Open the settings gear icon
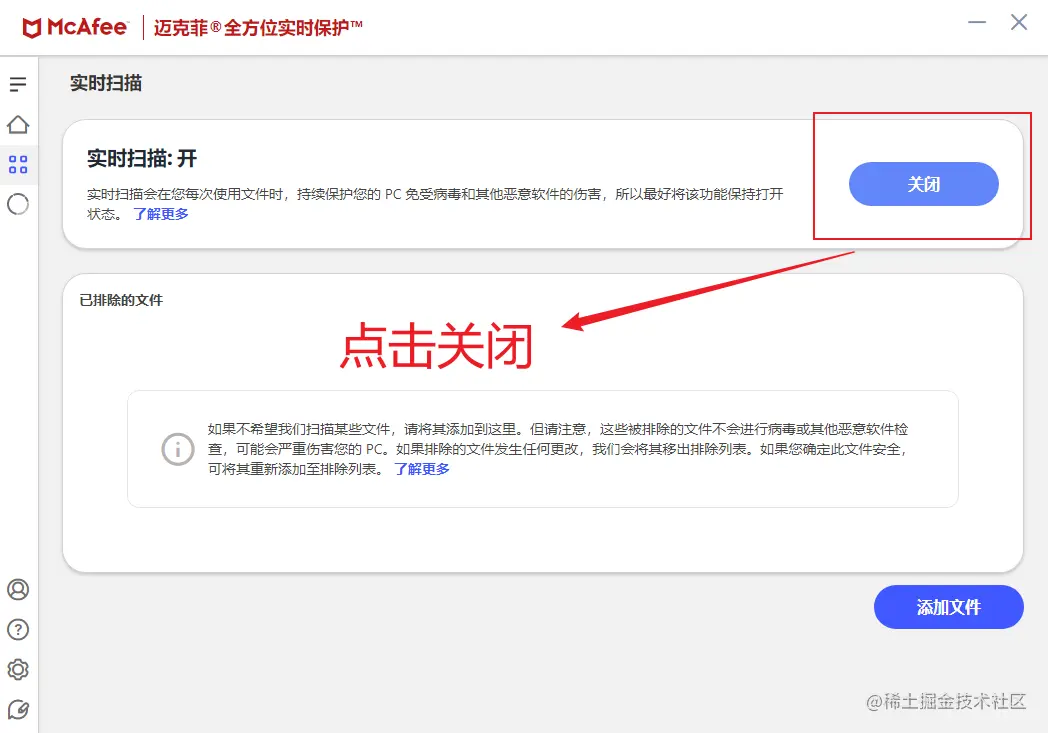The image size is (1048, 733). click(x=18, y=670)
